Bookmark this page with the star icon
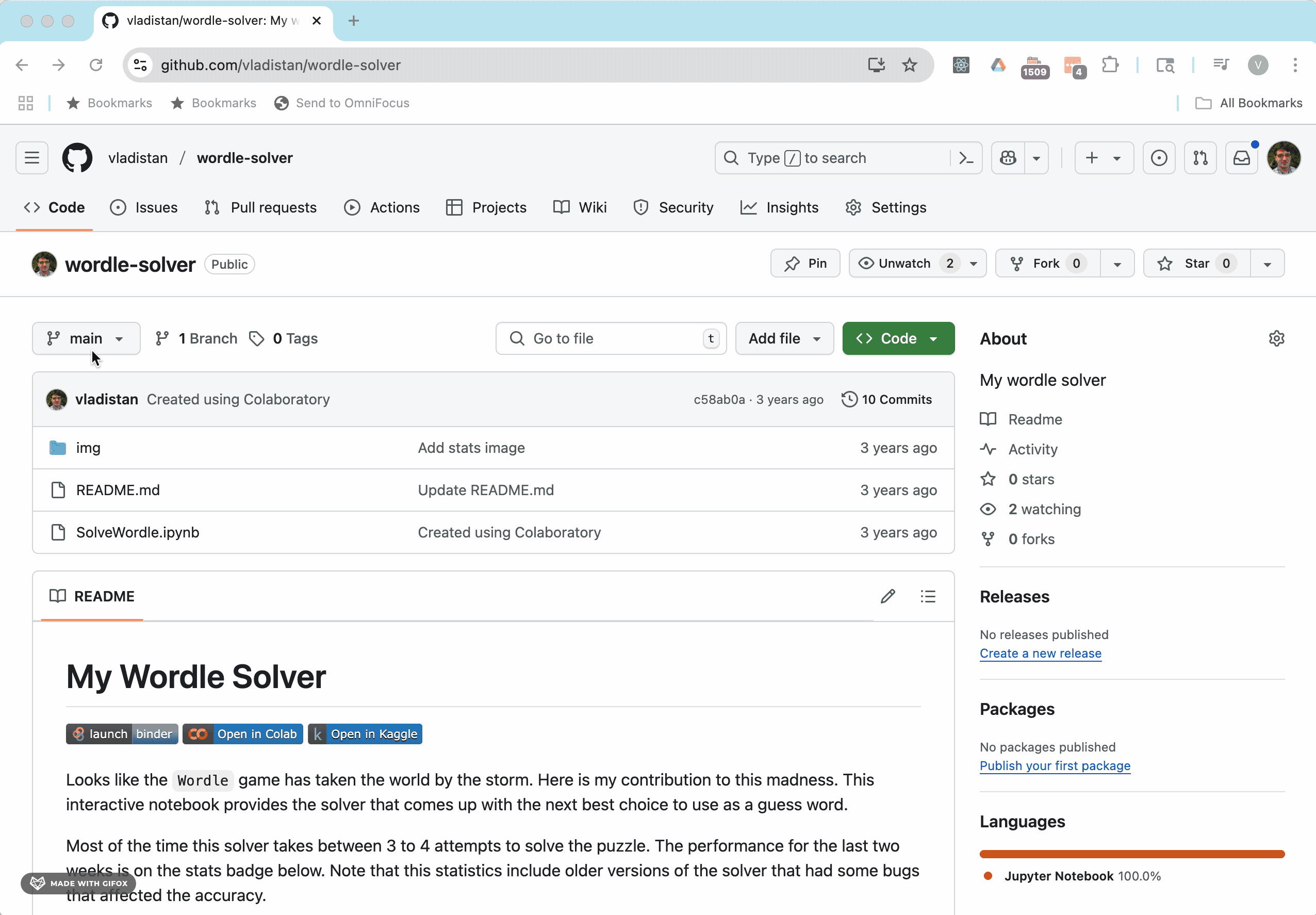1316x915 pixels. (x=910, y=65)
